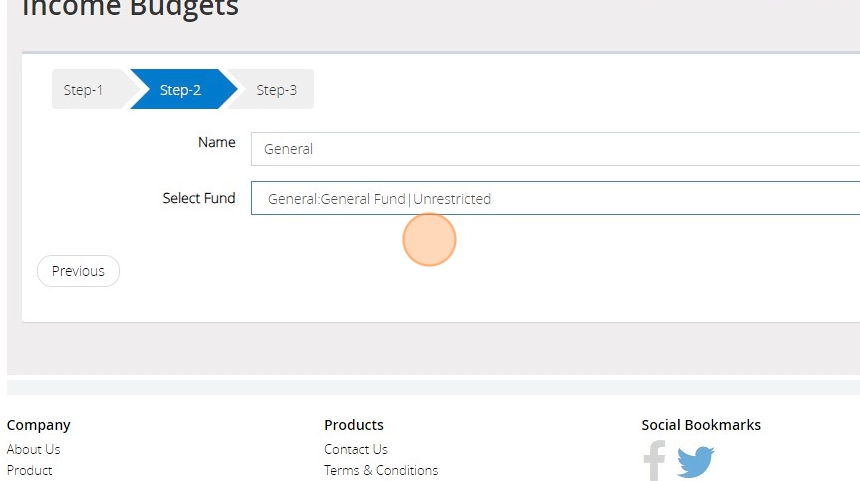Open the Terms & Conditions link
860x481 pixels.
[x=381, y=470]
